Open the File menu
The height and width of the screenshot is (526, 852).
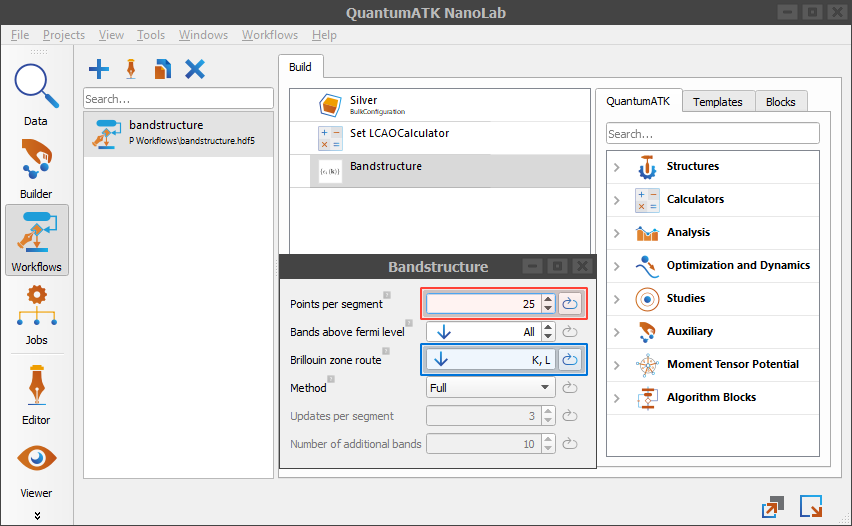pos(20,35)
